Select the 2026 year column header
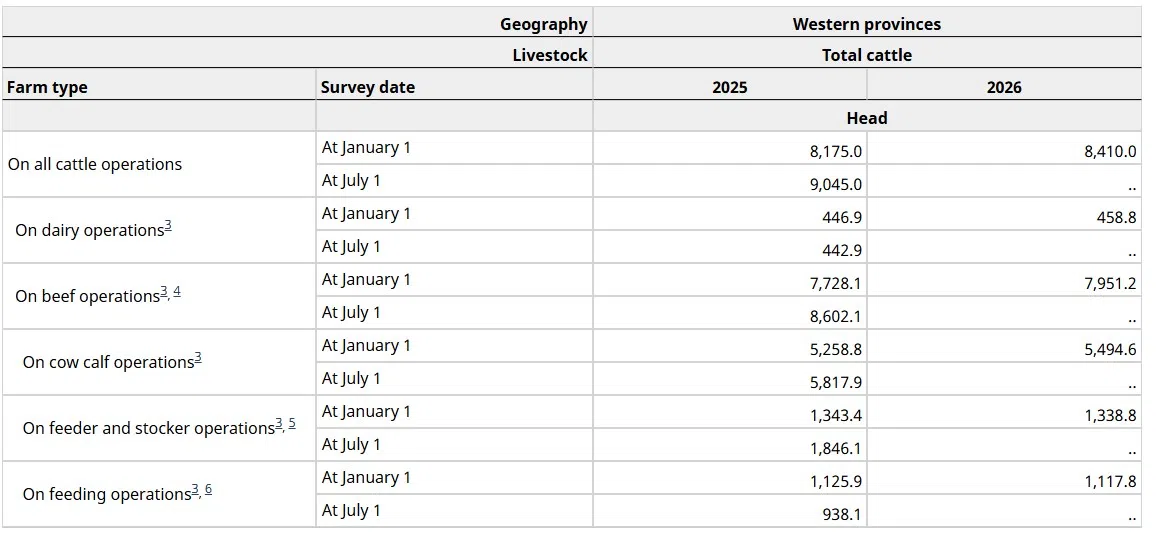Screen dimensions: 1156x538 point(1004,87)
